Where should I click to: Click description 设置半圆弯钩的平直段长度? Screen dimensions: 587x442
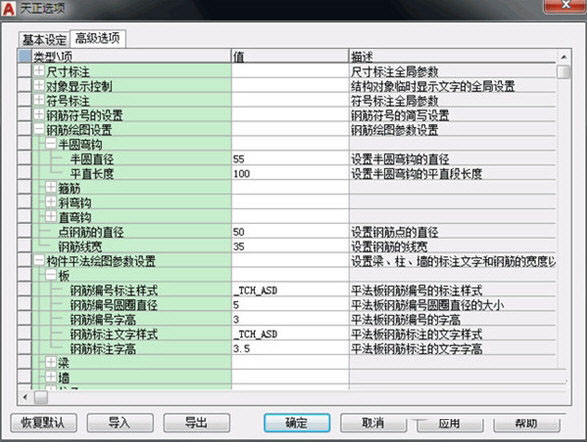(417, 174)
